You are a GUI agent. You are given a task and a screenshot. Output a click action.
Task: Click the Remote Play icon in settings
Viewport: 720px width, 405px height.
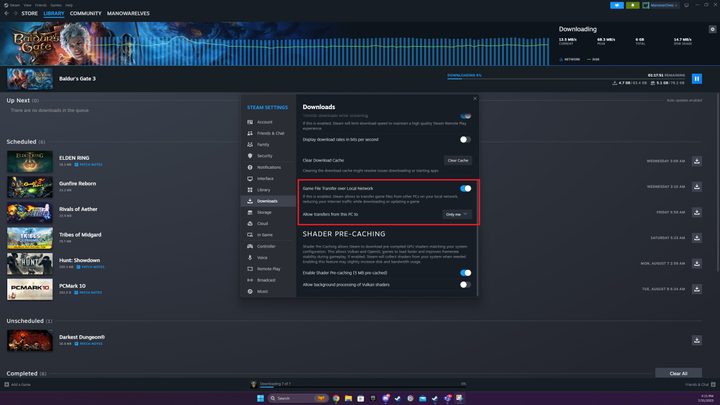(250, 269)
